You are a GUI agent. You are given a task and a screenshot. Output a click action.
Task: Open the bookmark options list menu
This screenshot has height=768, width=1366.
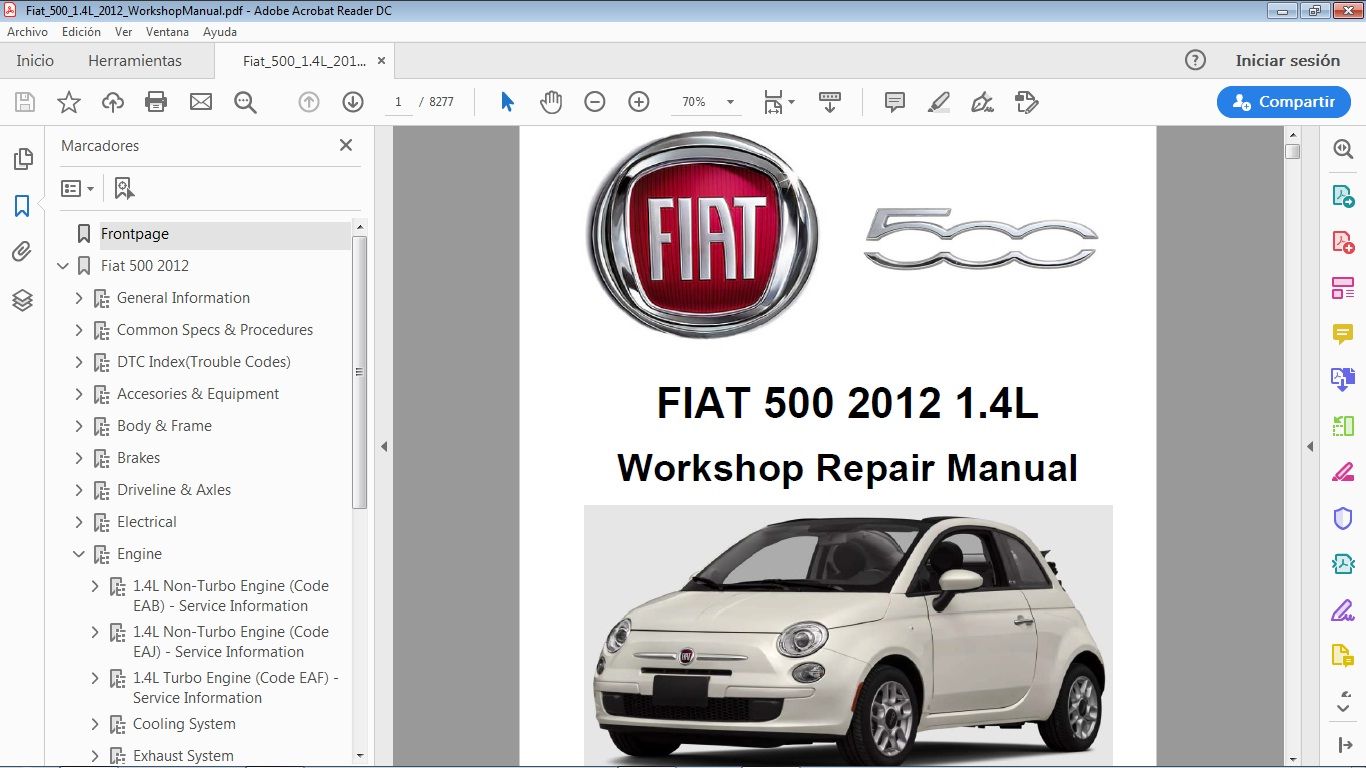(78, 188)
